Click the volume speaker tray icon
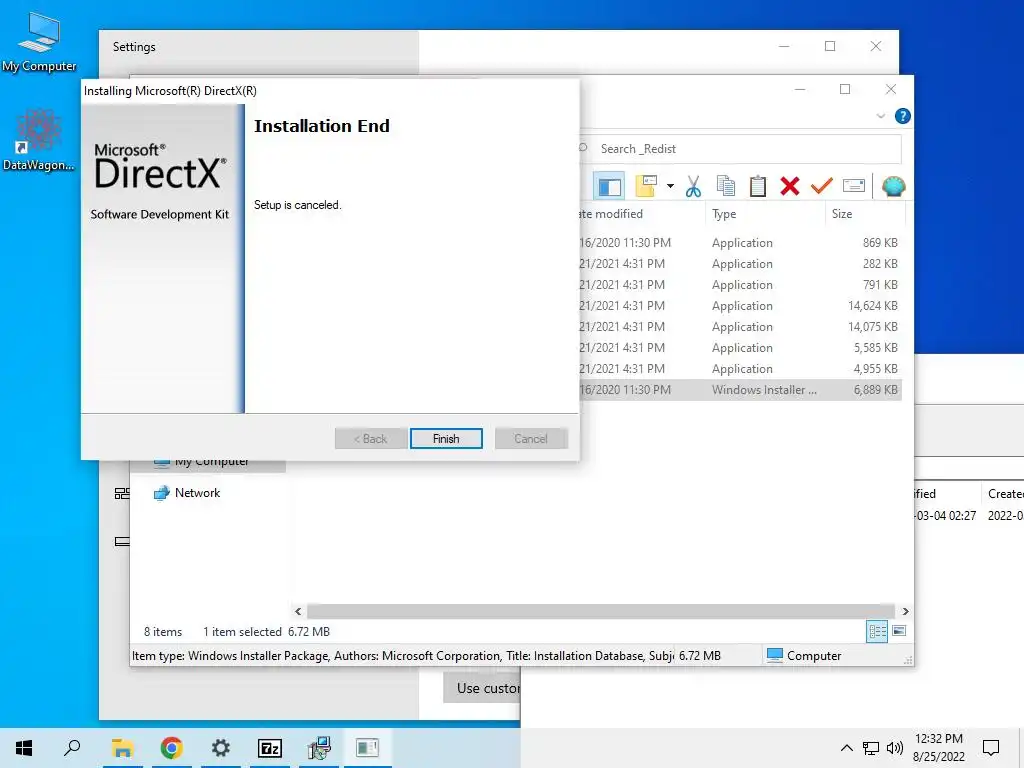Image resolution: width=1024 pixels, height=768 pixels. [x=895, y=748]
